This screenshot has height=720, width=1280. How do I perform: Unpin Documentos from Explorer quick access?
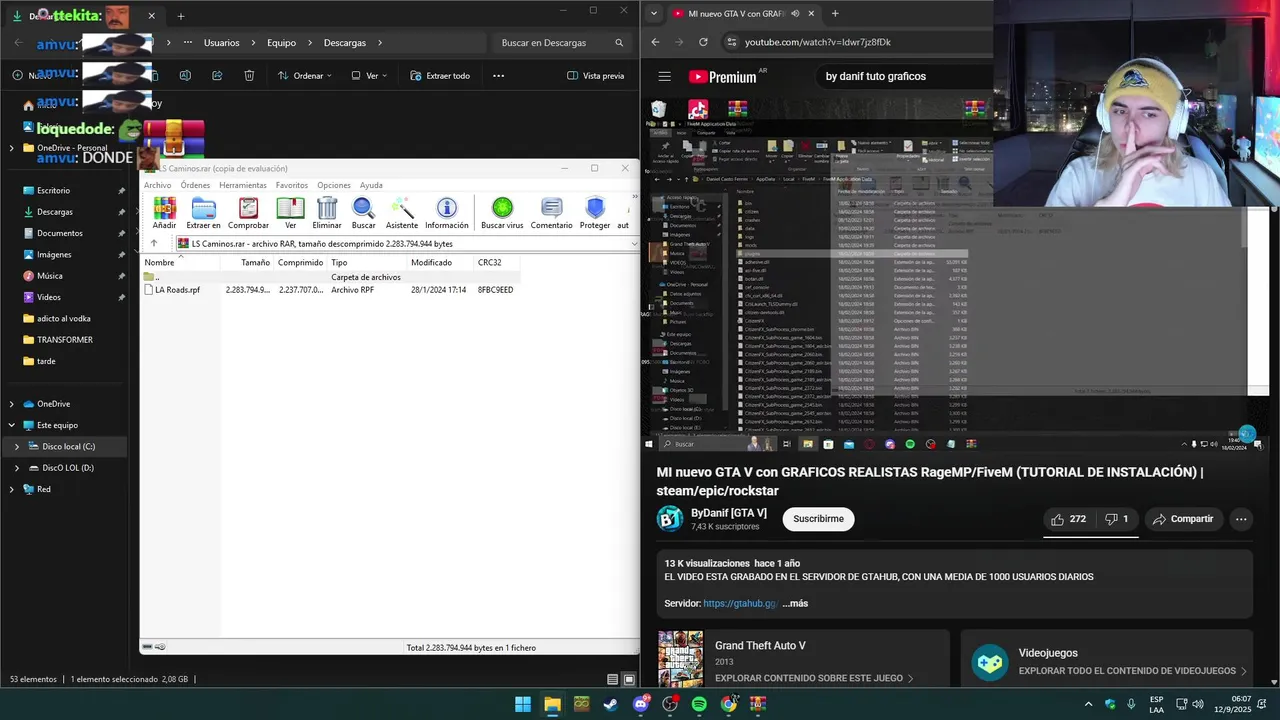point(121,233)
